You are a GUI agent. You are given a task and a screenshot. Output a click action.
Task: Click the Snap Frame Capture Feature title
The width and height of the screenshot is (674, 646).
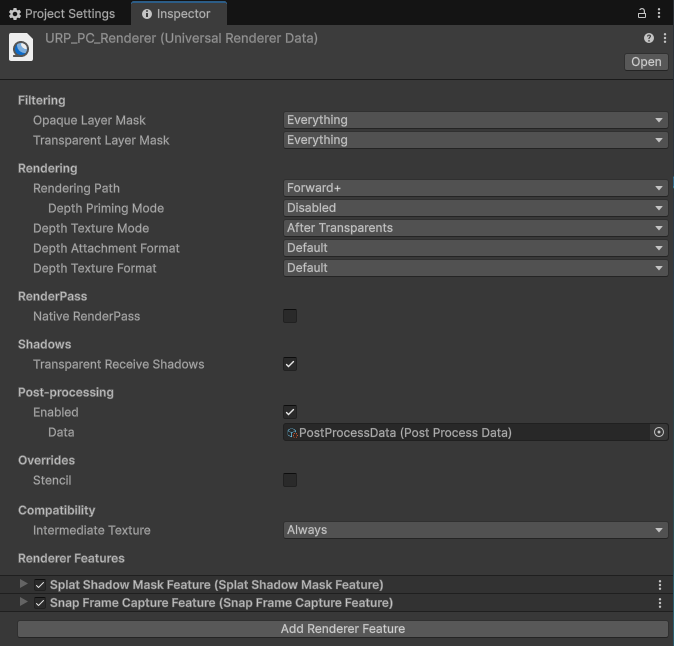221,603
